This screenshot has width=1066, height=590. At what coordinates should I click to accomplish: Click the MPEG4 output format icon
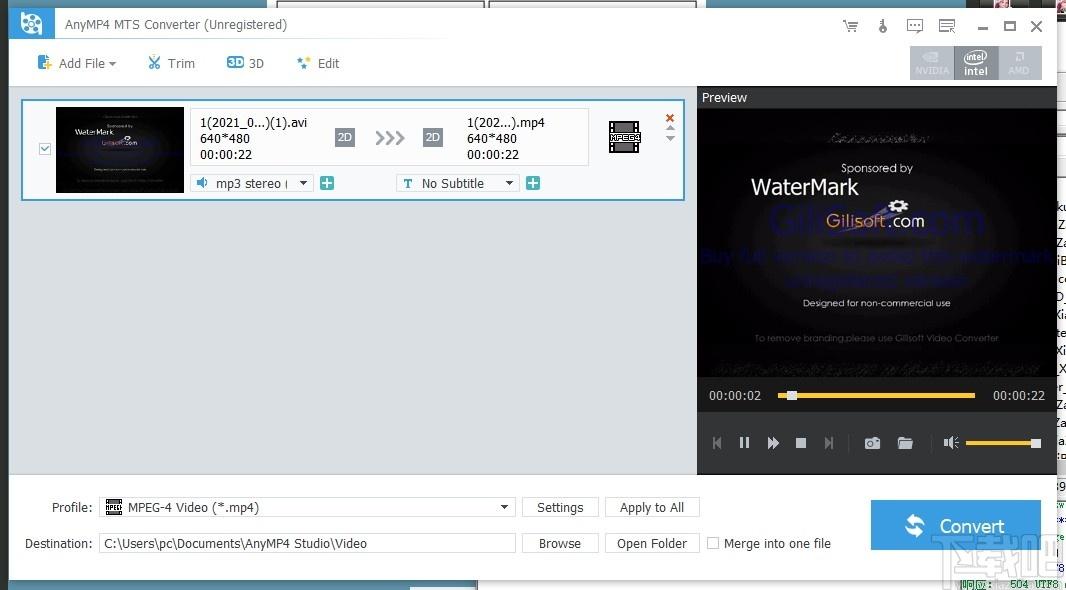[623, 137]
